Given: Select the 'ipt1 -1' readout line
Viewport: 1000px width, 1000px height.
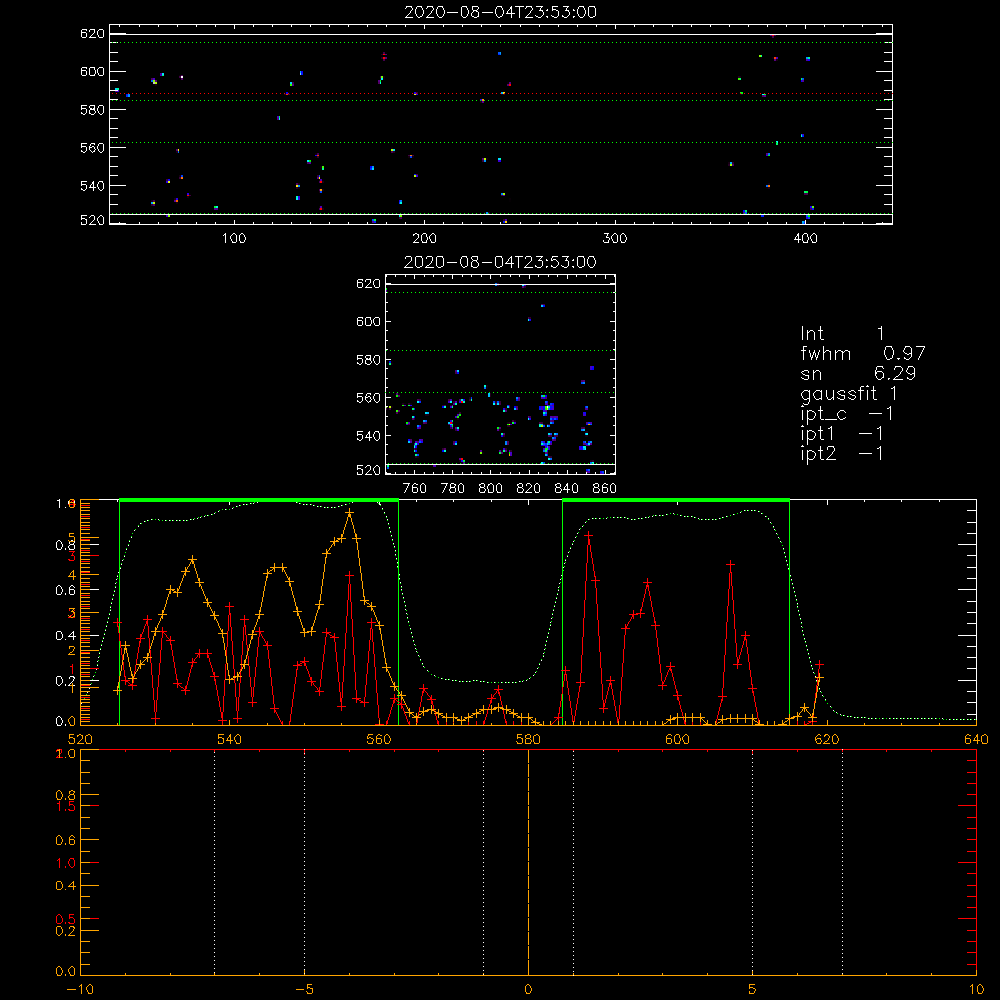Looking at the screenshot, I should point(841,434).
